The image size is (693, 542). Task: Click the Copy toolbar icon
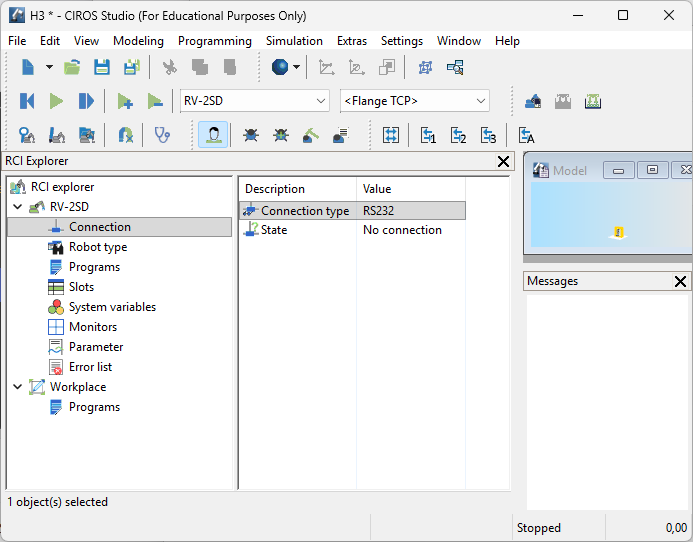[x=200, y=67]
